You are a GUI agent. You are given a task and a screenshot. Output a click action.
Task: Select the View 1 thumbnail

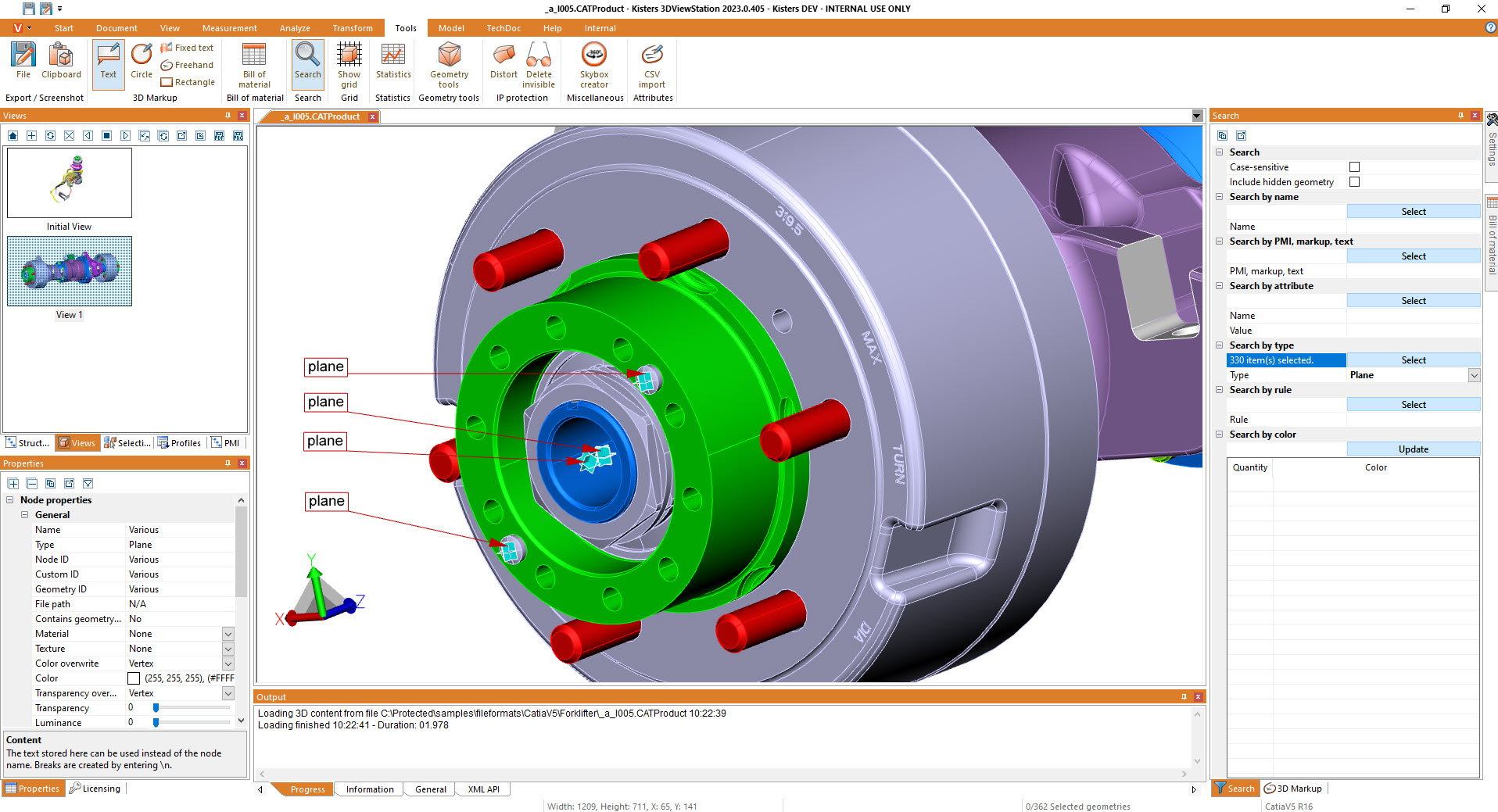[70, 271]
